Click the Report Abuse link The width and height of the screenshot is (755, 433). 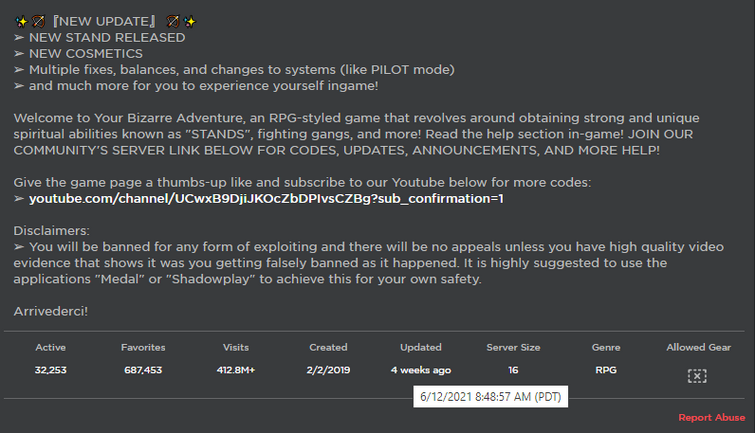coord(711,417)
